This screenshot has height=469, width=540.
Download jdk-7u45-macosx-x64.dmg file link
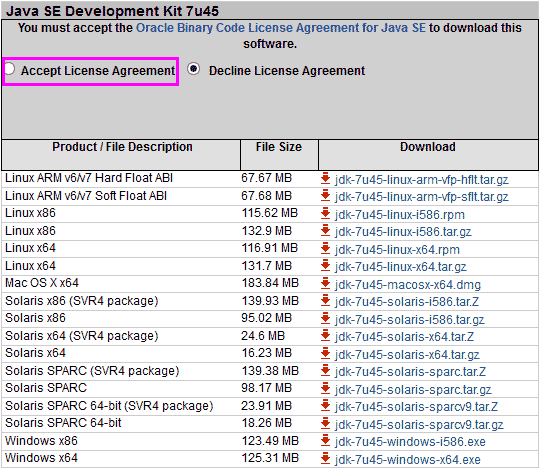[407, 285]
